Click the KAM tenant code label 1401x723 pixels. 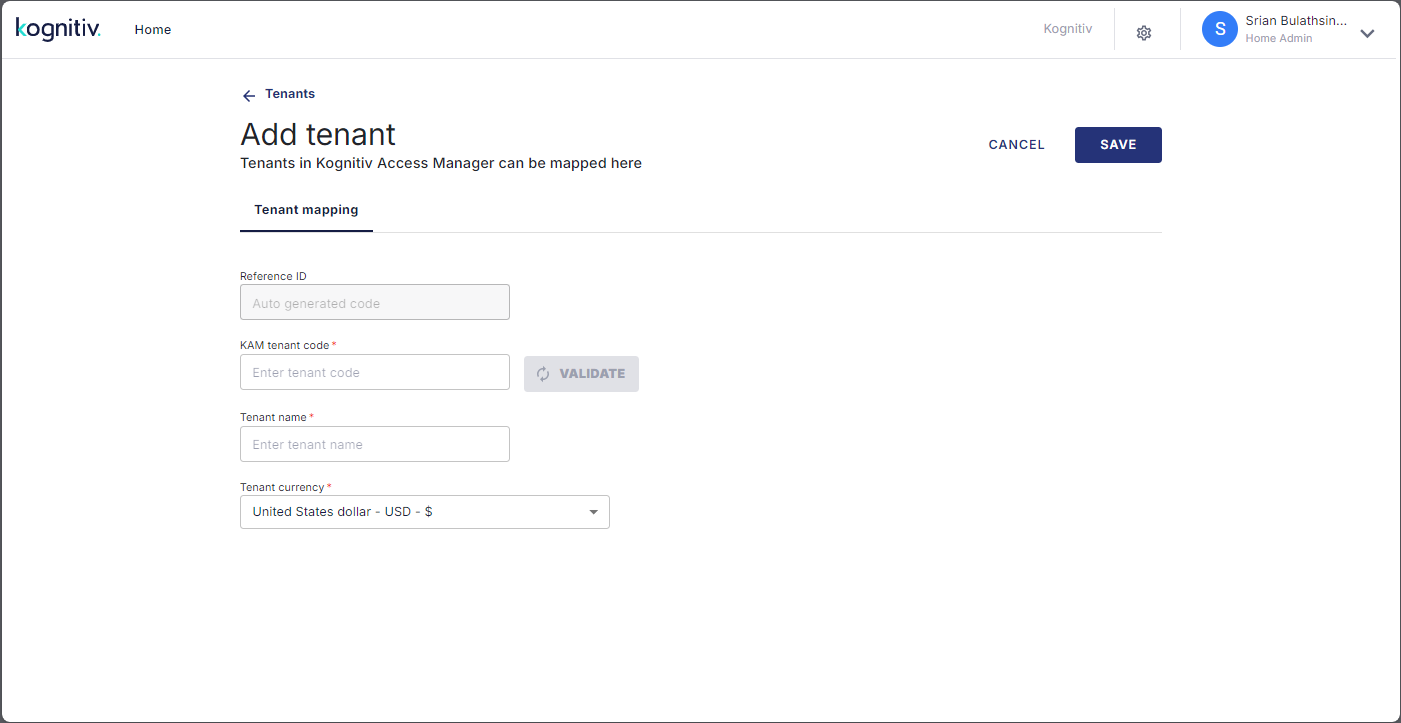pos(285,345)
